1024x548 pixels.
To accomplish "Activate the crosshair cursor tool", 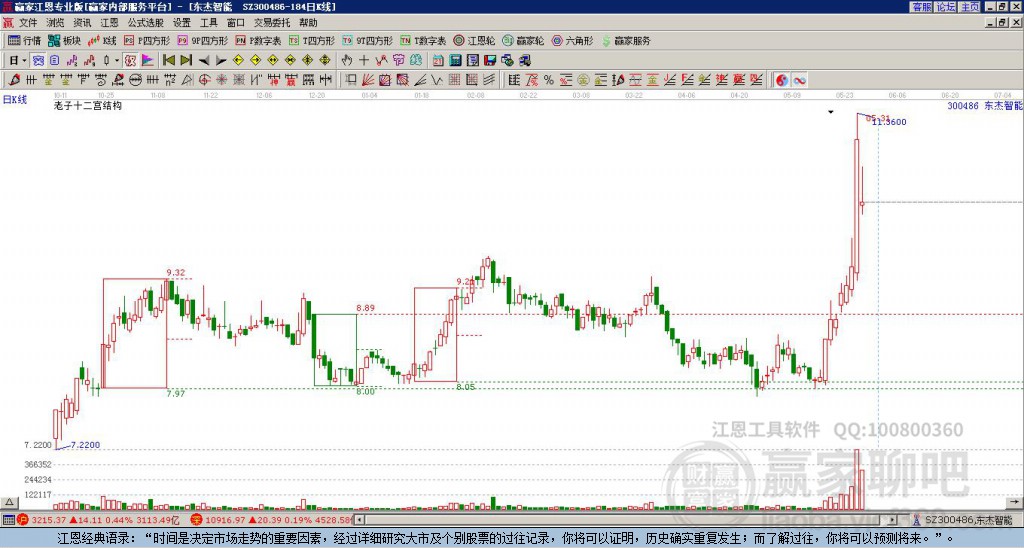I will (364, 61).
